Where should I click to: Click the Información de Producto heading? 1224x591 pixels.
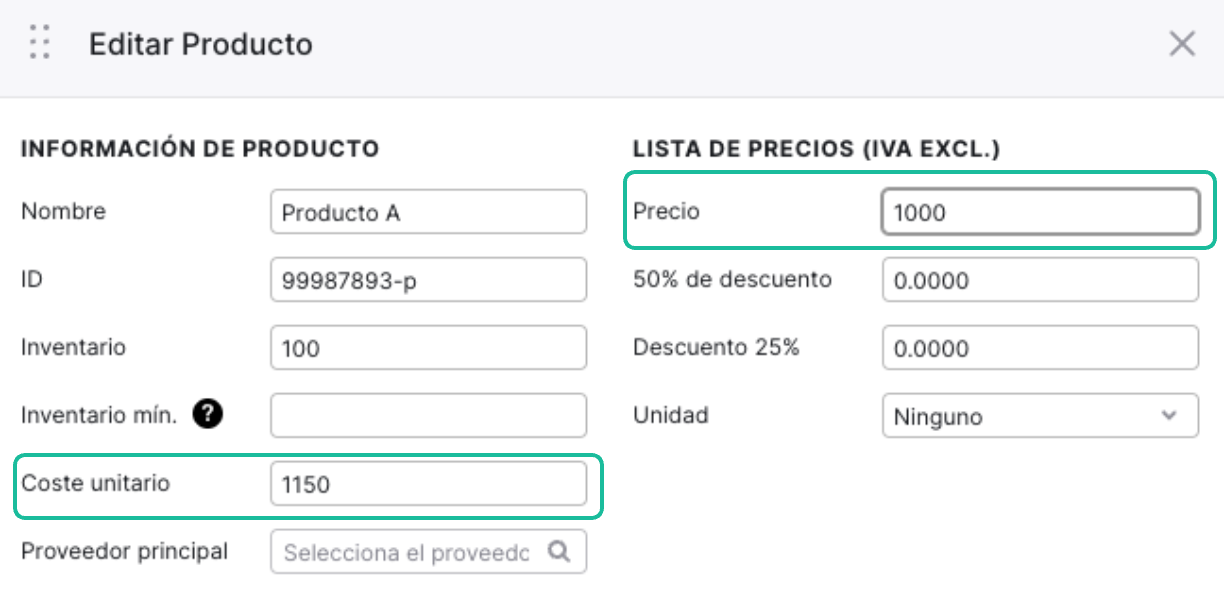coord(200,149)
